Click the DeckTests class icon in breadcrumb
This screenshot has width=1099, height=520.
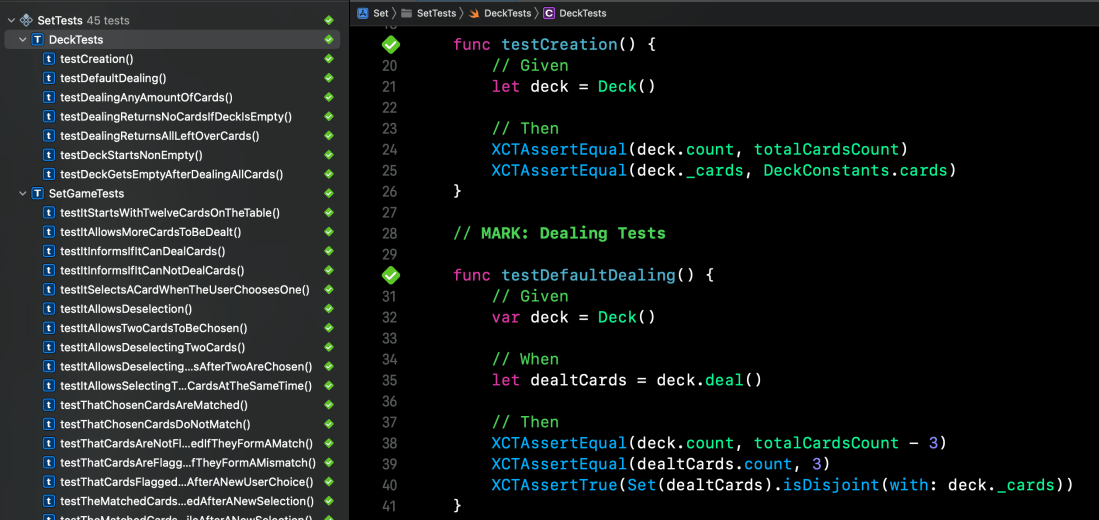[x=549, y=13]
